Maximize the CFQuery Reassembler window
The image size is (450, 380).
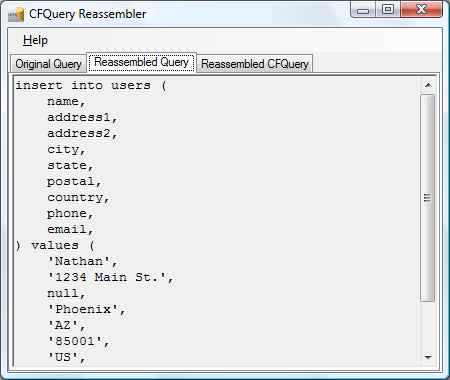(x=388, y=9)
